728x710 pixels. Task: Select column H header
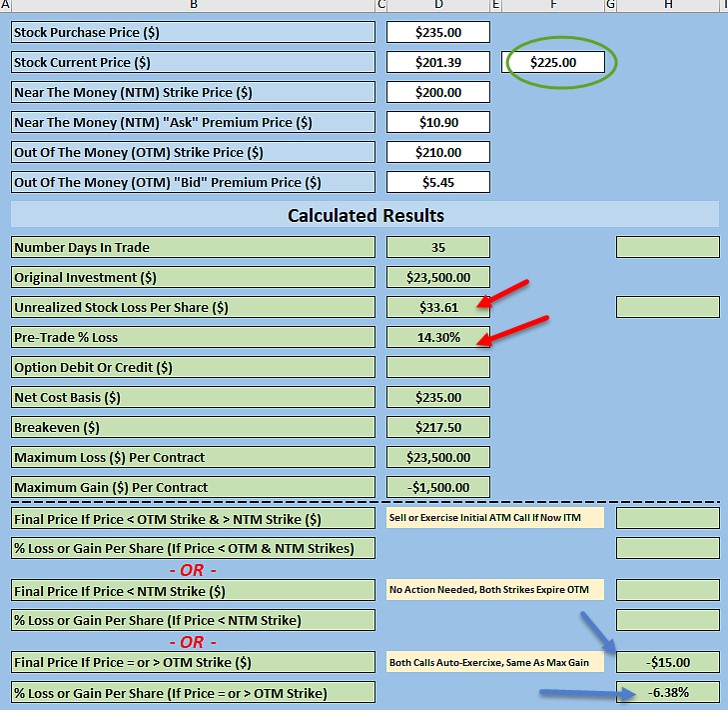667,6
